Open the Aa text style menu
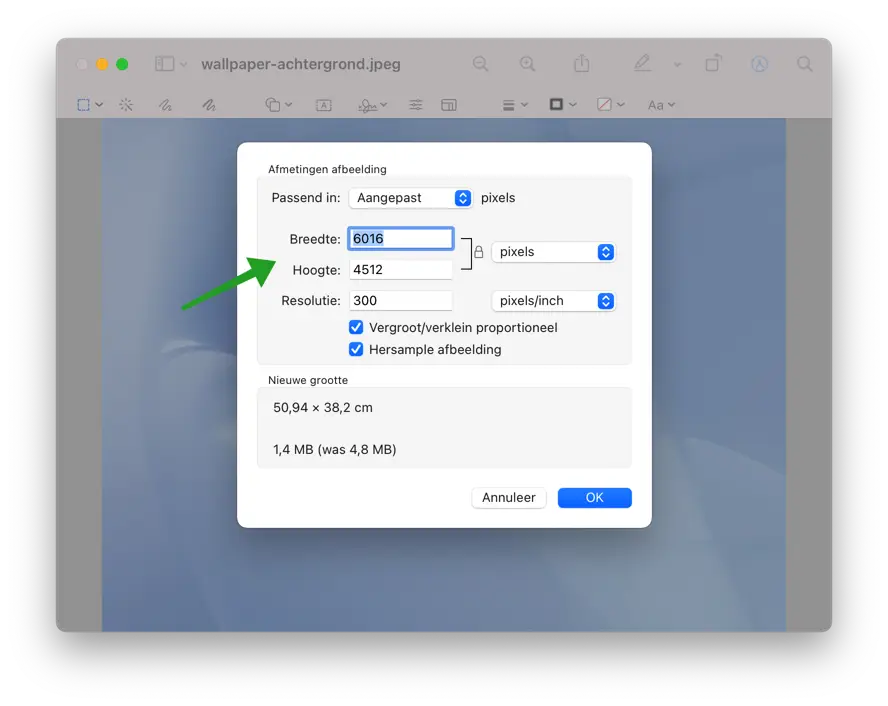The height and width of the screenshot is (706, 888). click(x=661, y=105)
